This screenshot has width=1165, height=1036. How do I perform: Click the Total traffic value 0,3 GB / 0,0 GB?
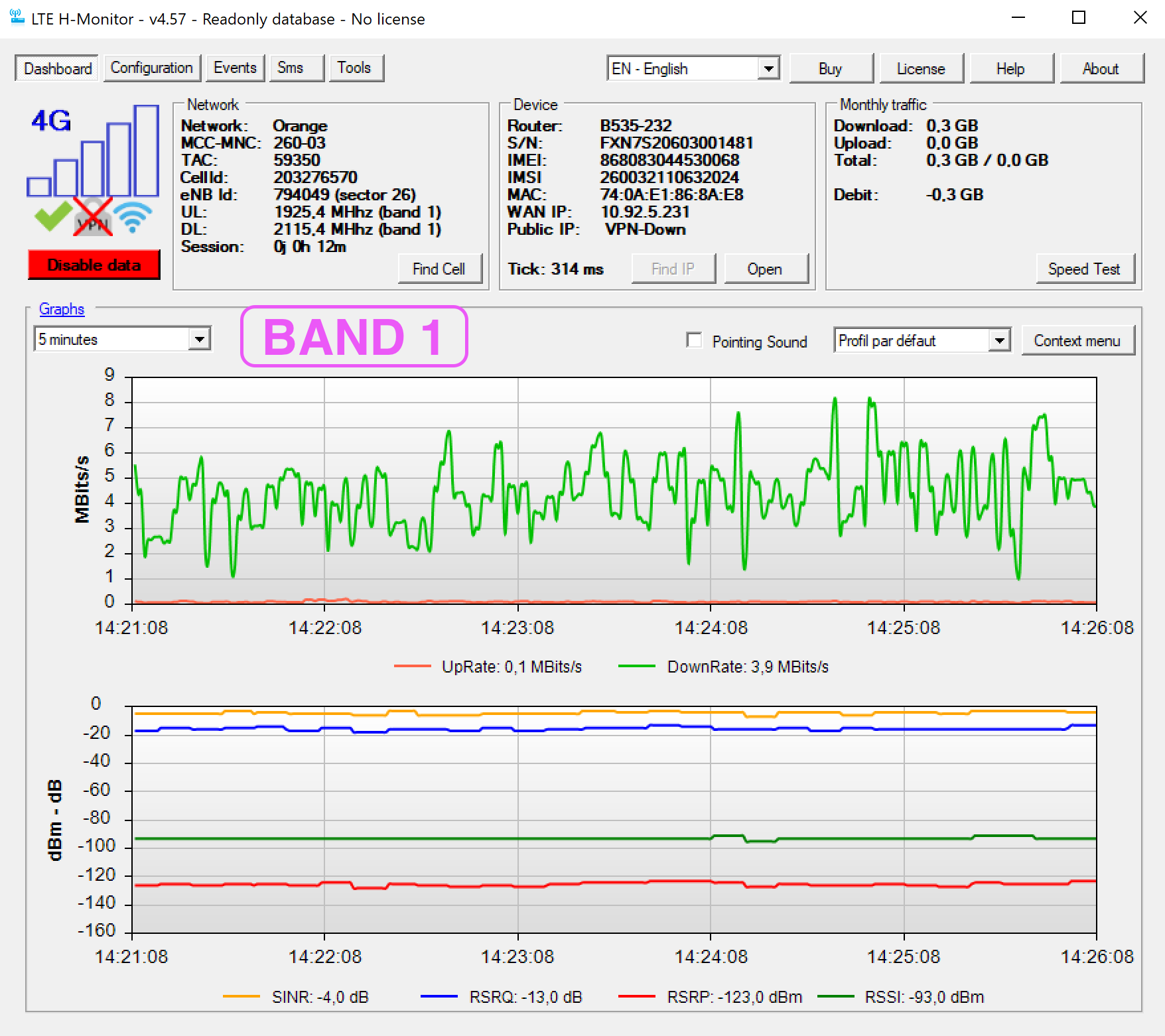click(x=987, y=160)
